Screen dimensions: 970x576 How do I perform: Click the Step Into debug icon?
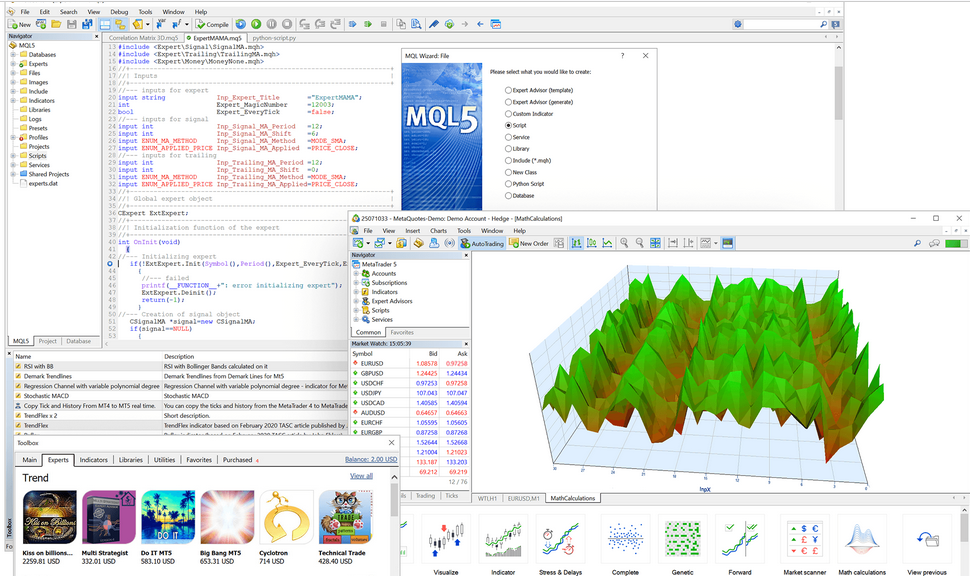304,25
